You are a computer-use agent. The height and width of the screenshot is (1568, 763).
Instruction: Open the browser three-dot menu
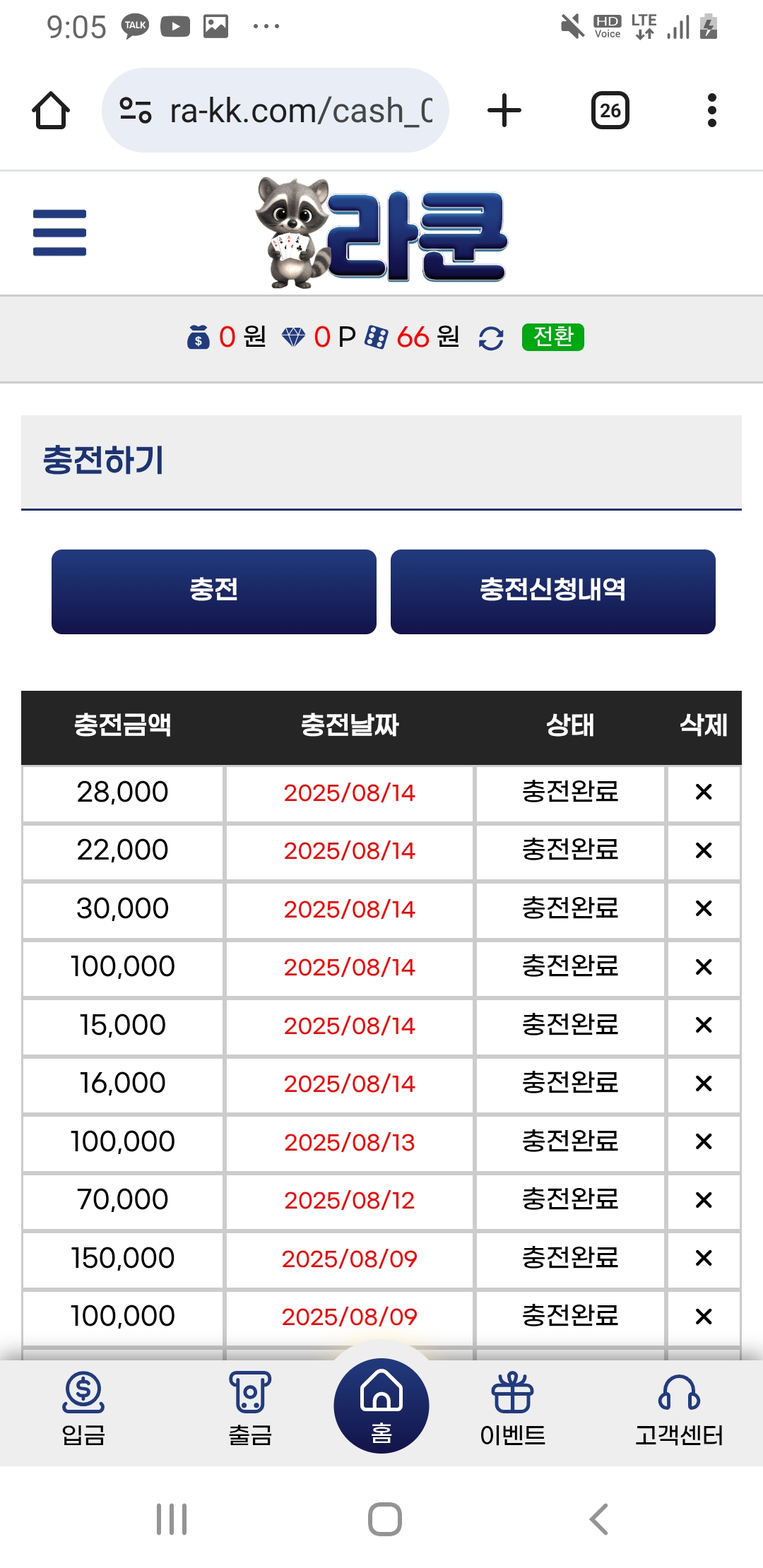point(712,110)
